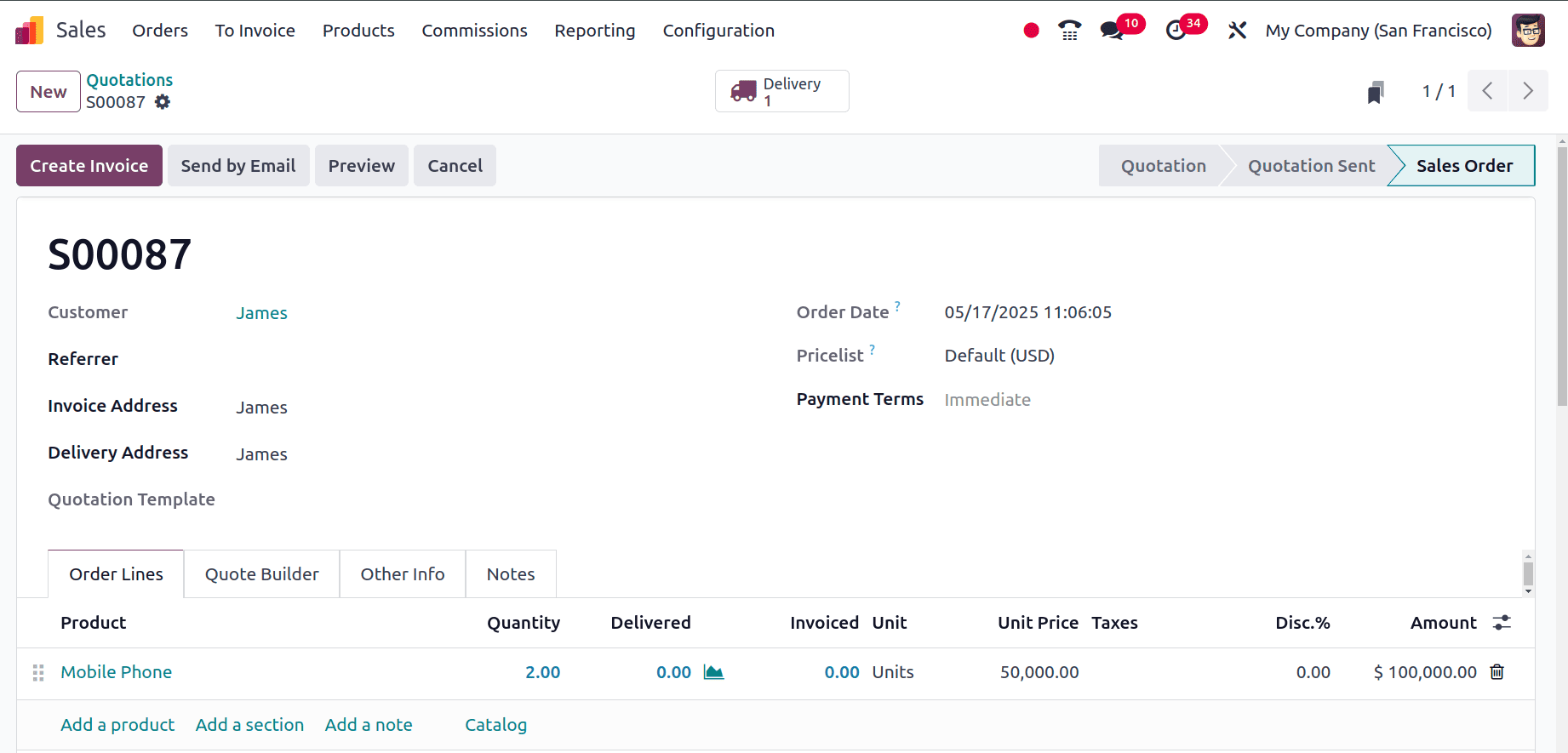Delete the Mobile Phone line trash icon
The width and height of the screenshot is (1568, 753).
click(x=1496, y=672)
